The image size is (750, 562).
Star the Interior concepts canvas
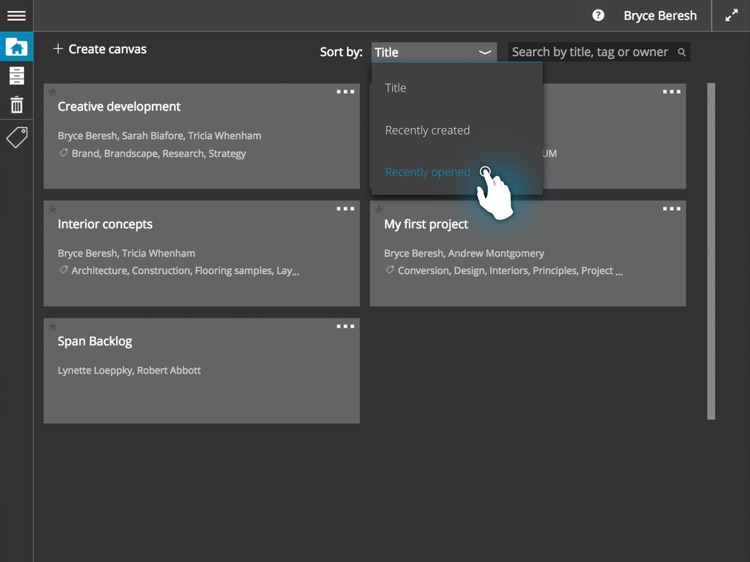[x=53, y=209]
